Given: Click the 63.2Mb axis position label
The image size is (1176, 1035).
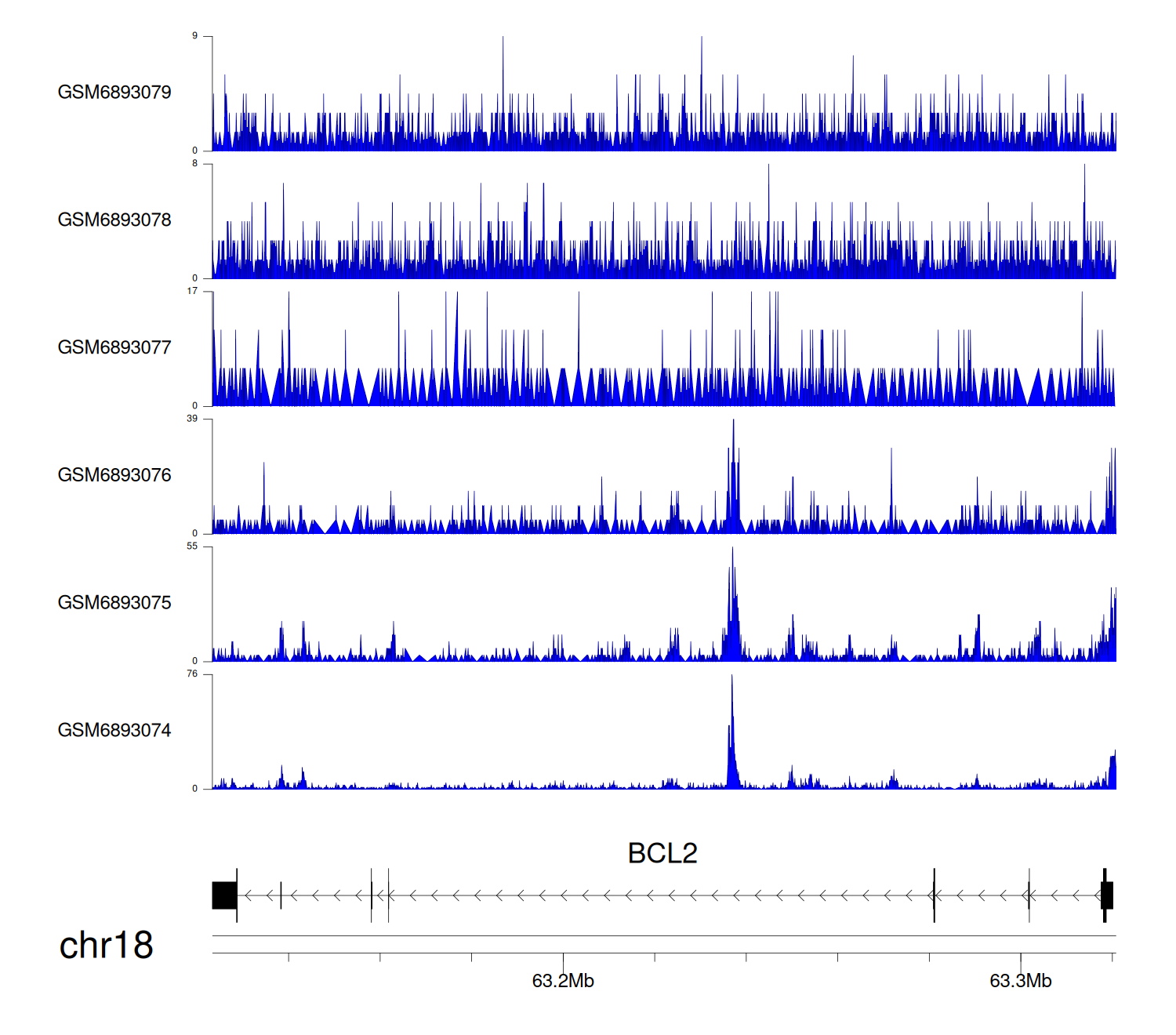Looking at the screenshot, I should [x=563, y=982].
